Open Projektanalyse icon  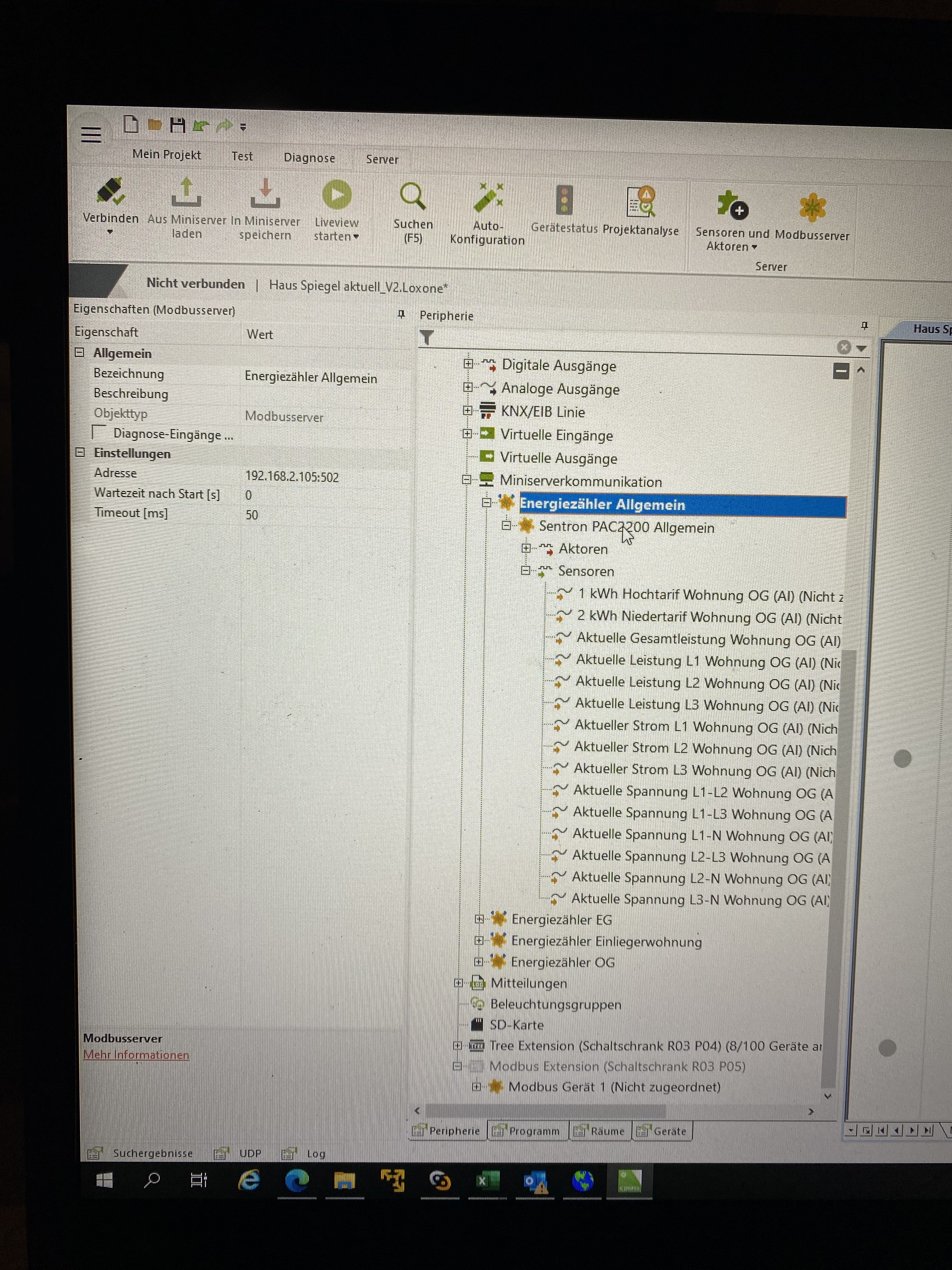tap(640, 203)
